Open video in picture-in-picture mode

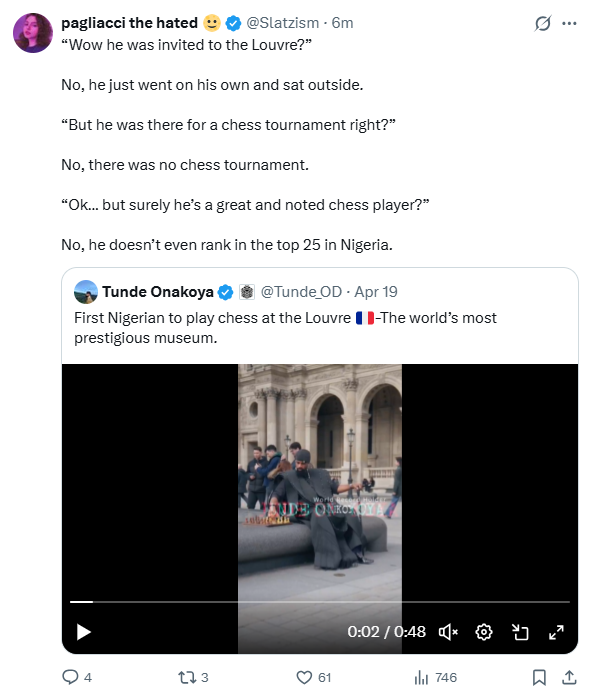[520, 632]
